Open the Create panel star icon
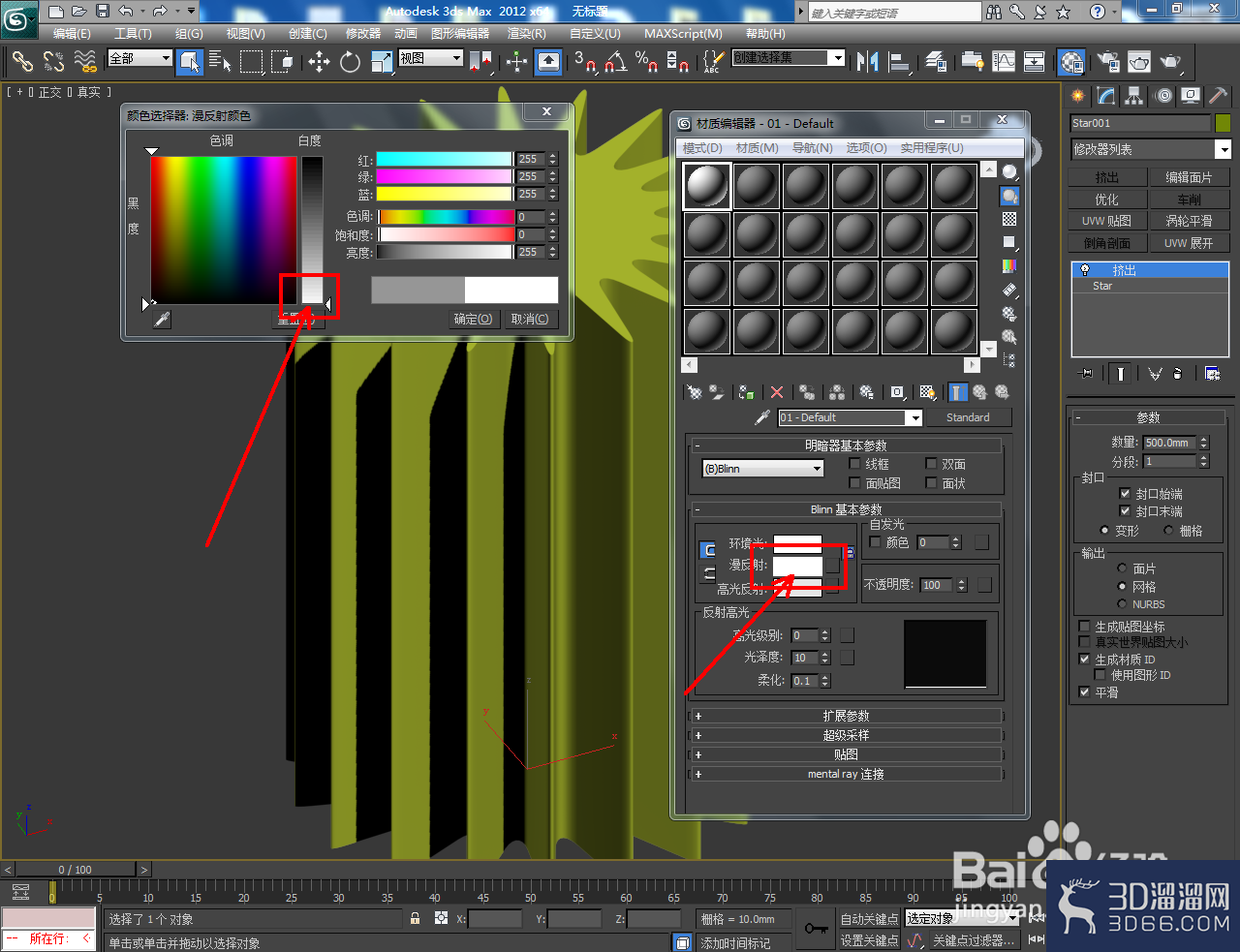Viewport: 1240px width, 952px height. click(1077, 95)
